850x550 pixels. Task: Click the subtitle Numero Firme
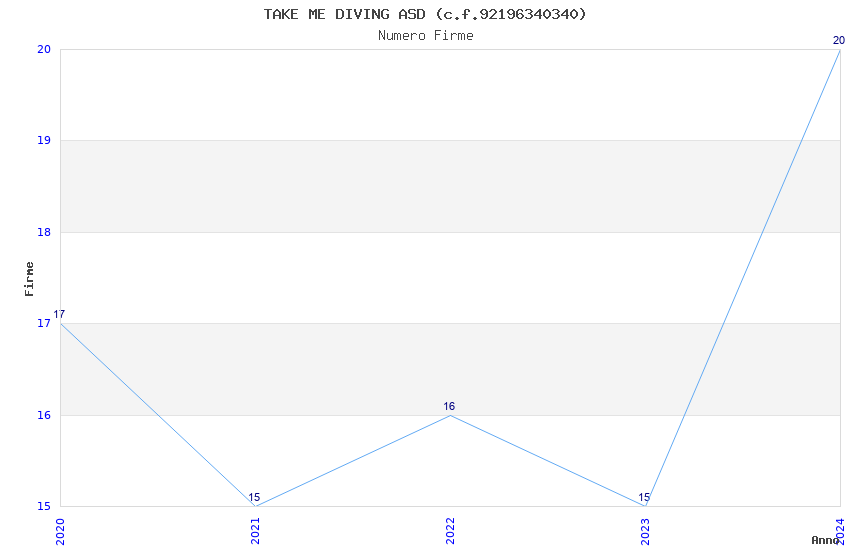click(426, 36)
